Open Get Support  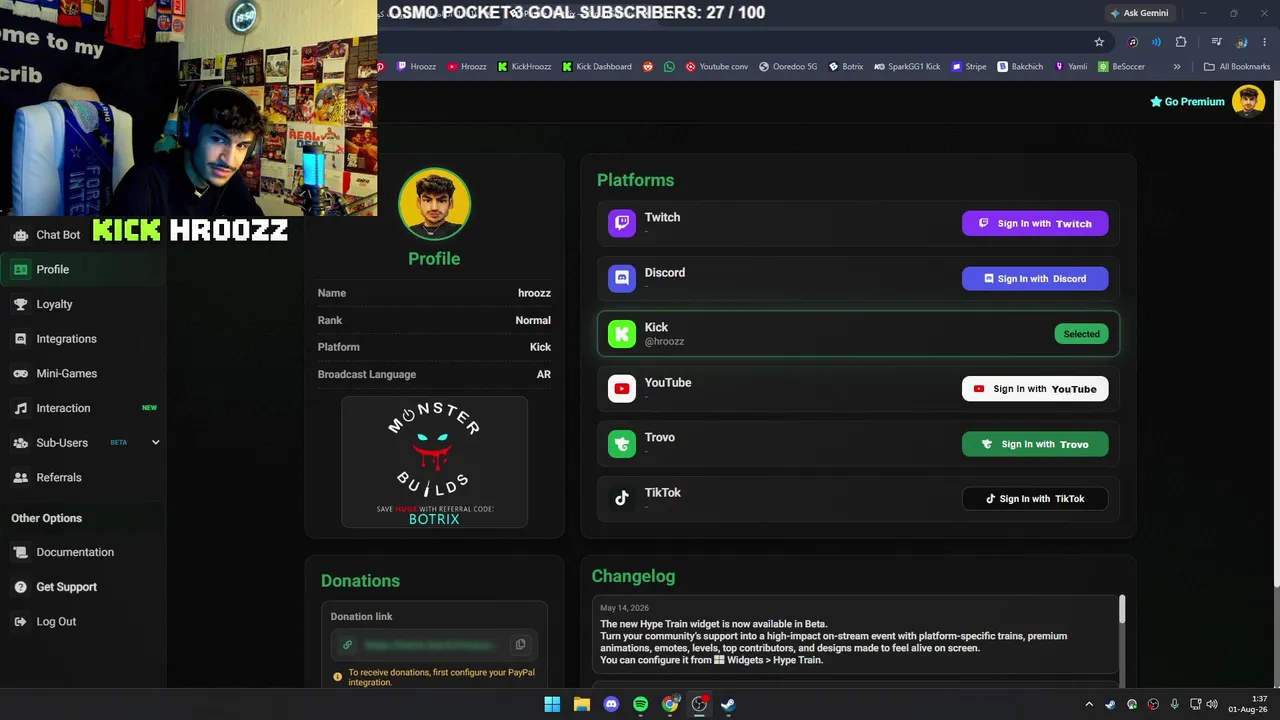click(x=66, y=587)
